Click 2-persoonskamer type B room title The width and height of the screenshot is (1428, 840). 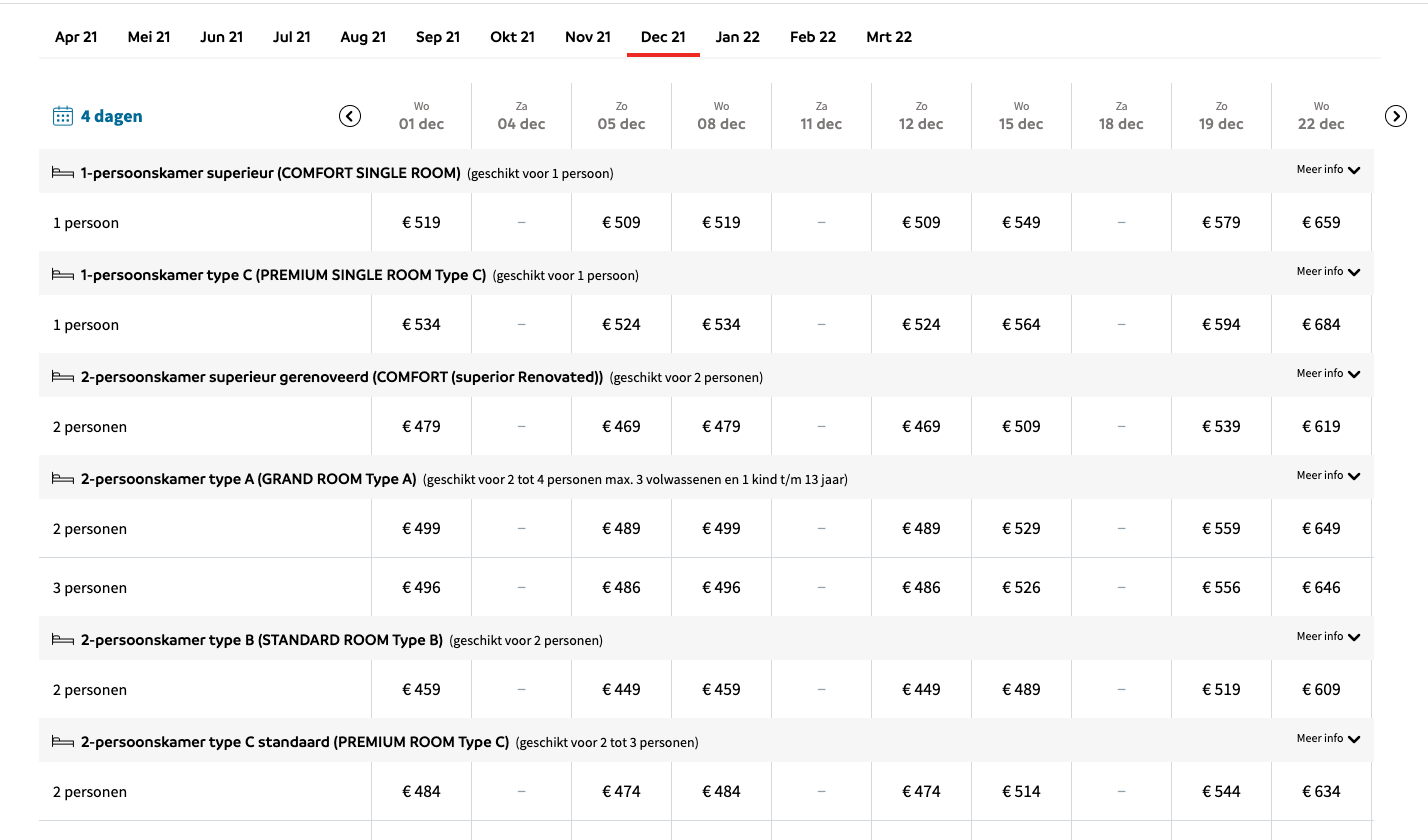pos(262,640)
